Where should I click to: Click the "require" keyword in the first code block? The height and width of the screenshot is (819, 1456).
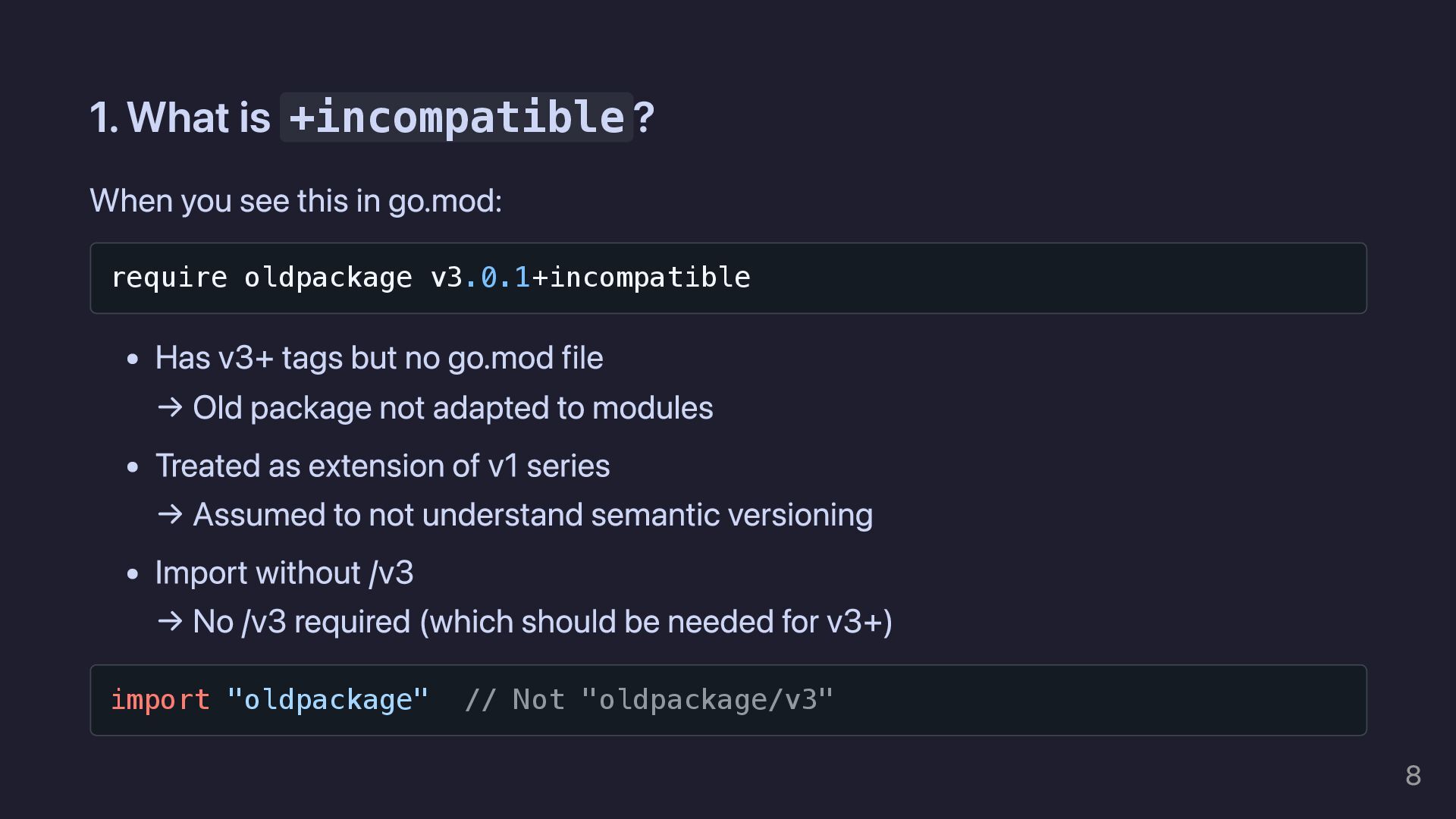point(169,278)
